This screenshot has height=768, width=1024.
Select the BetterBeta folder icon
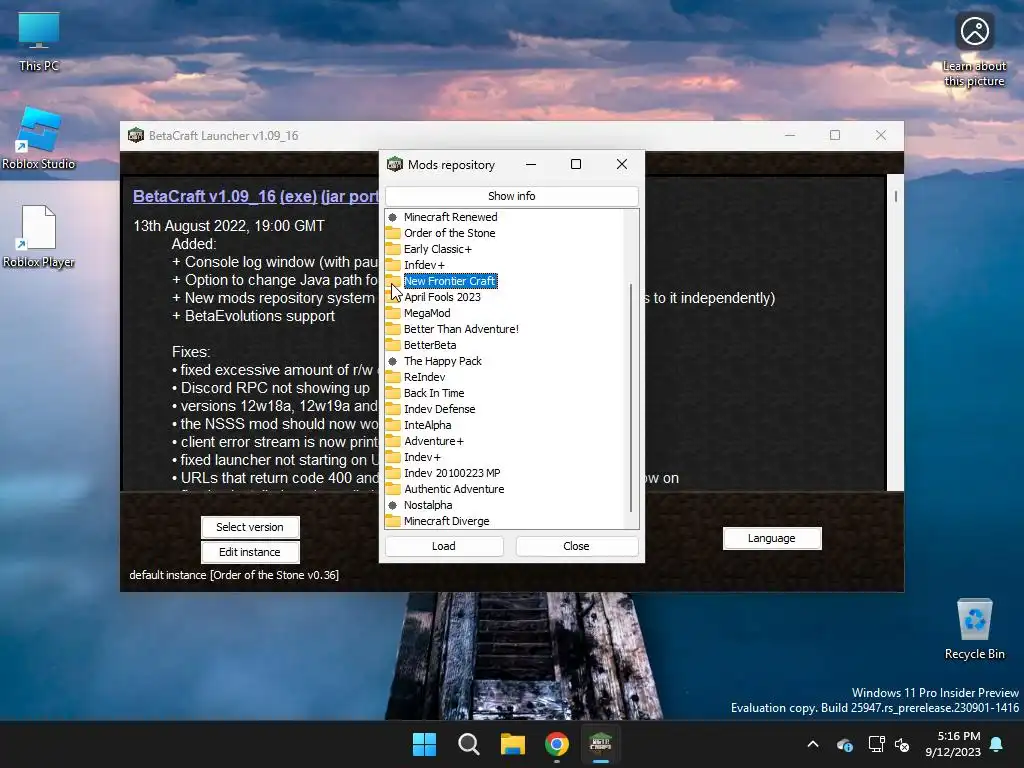pyautogui.click(x=392, y=345)
